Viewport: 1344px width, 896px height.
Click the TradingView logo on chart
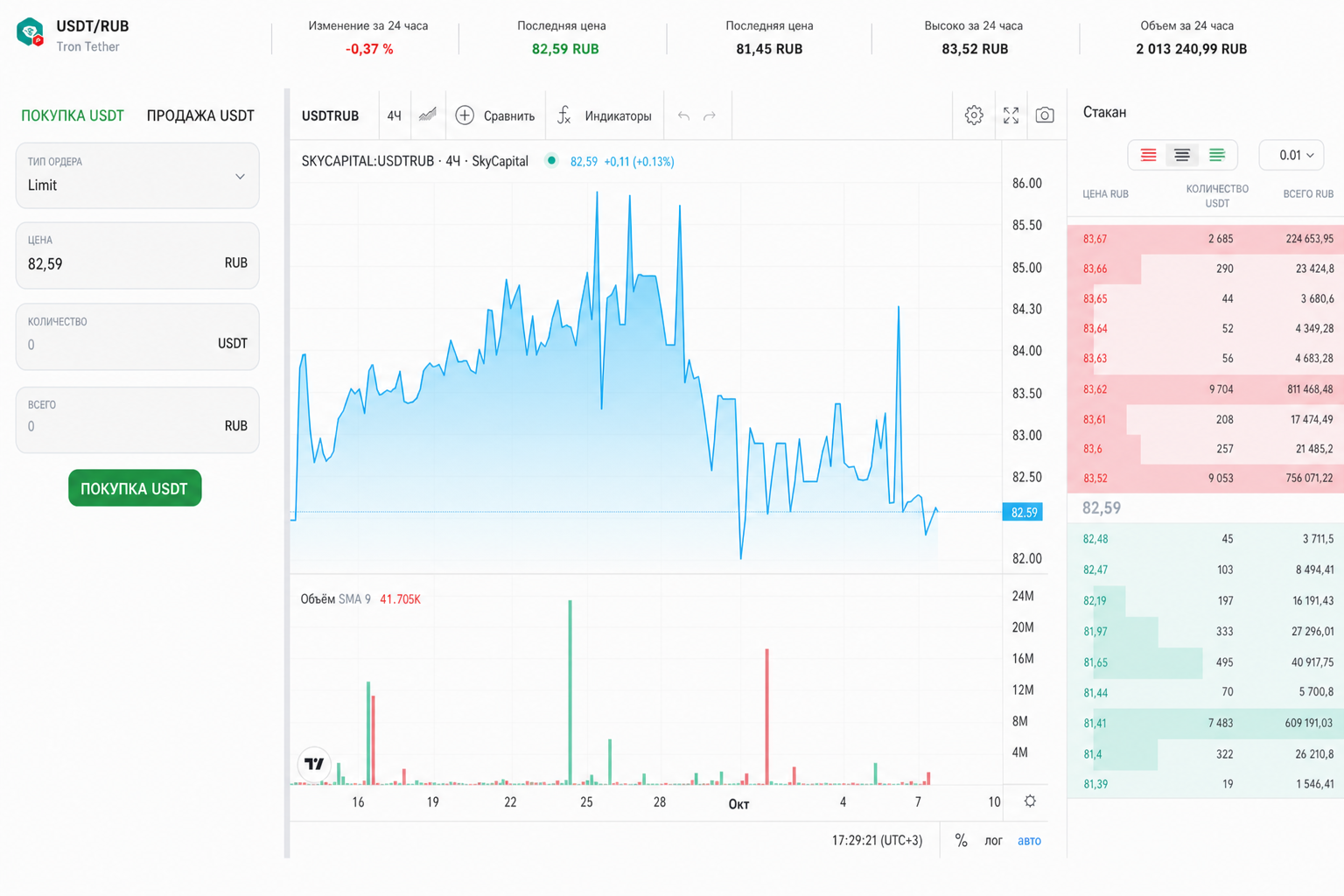tap(314, 764)
